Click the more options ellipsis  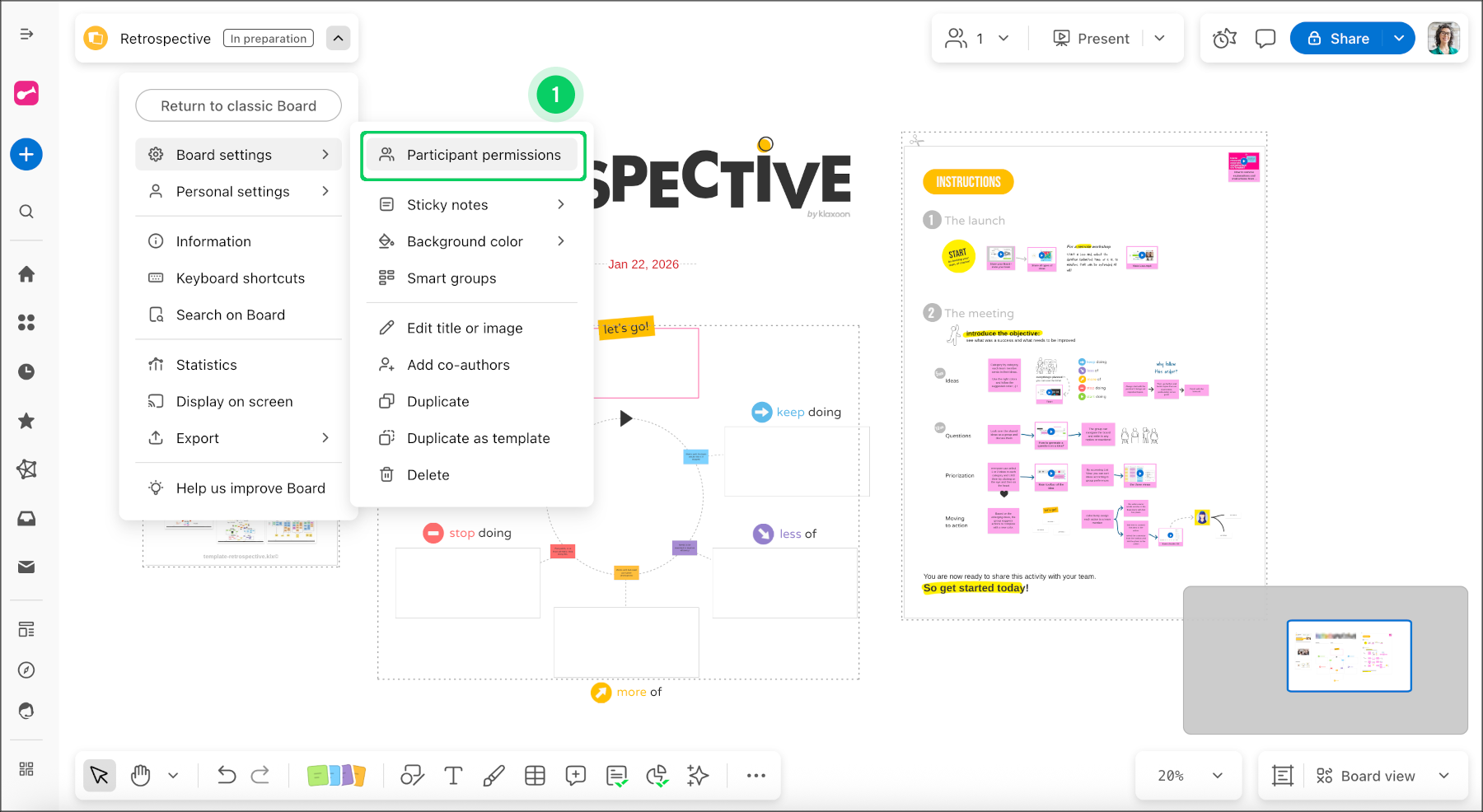tap(756, 775)
